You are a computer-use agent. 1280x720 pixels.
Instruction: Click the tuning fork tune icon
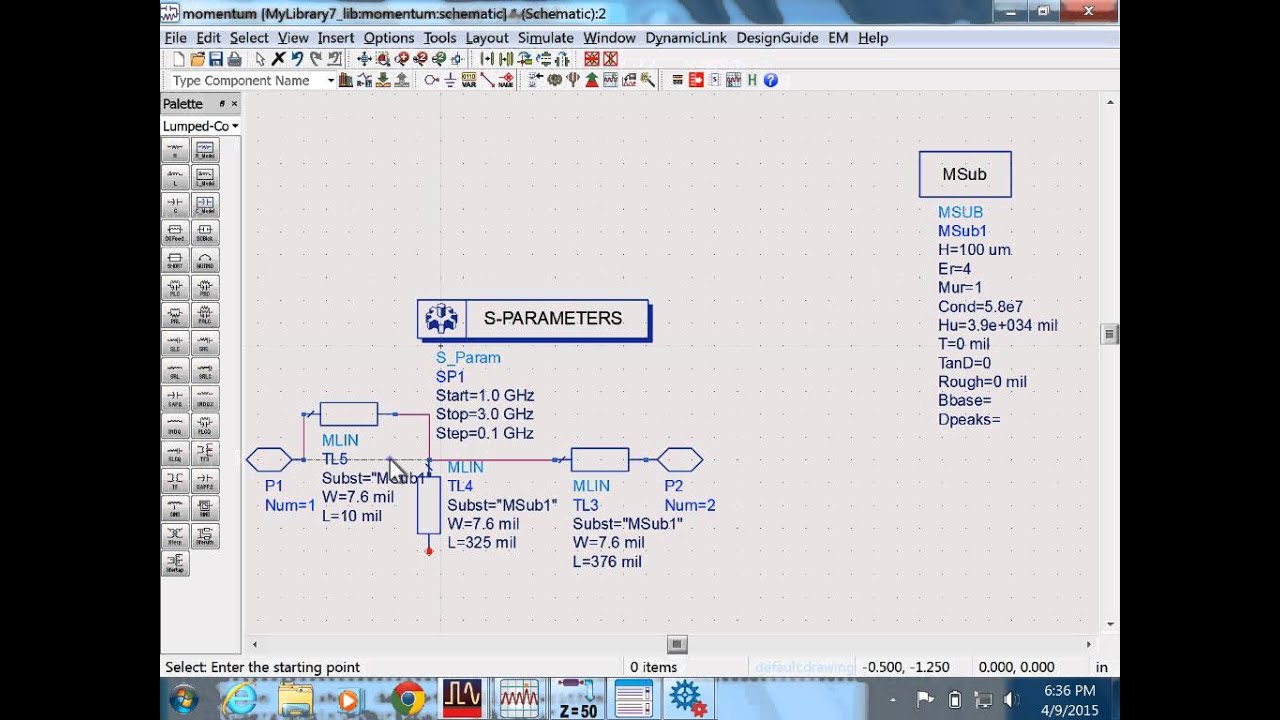tap(573, 80)
